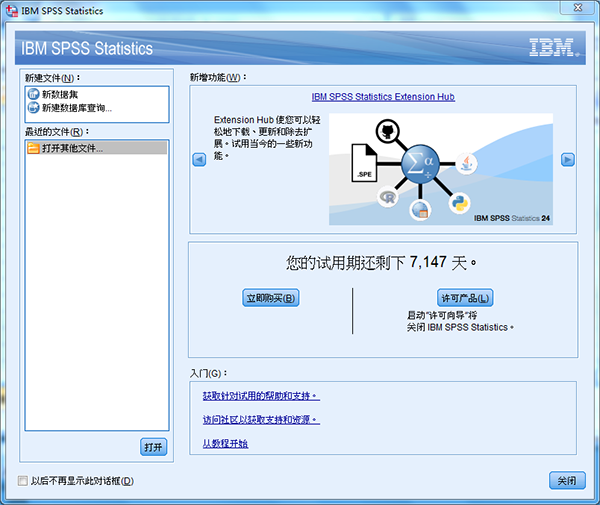Image resolution: width=600 pixels, height=505 pixels.
Task: Click the new dataset icon (新数据集)
Action: (x=33, y=94)
